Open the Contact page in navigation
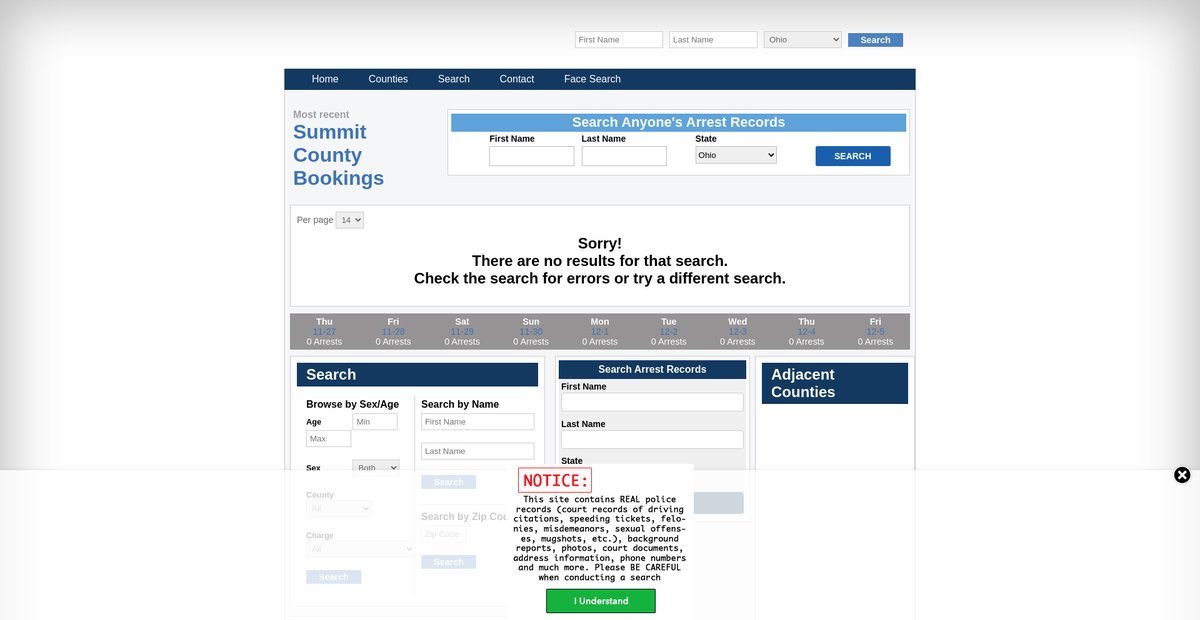 click(517, 79)
